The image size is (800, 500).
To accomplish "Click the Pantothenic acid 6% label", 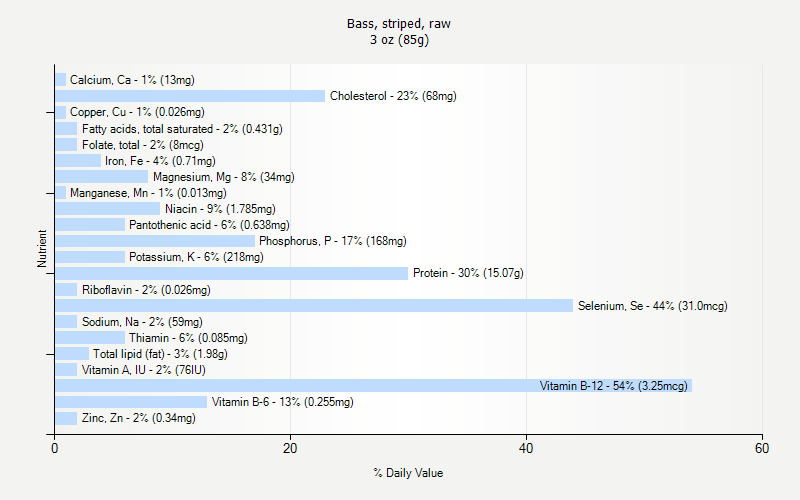I will (x=209, y=225).
